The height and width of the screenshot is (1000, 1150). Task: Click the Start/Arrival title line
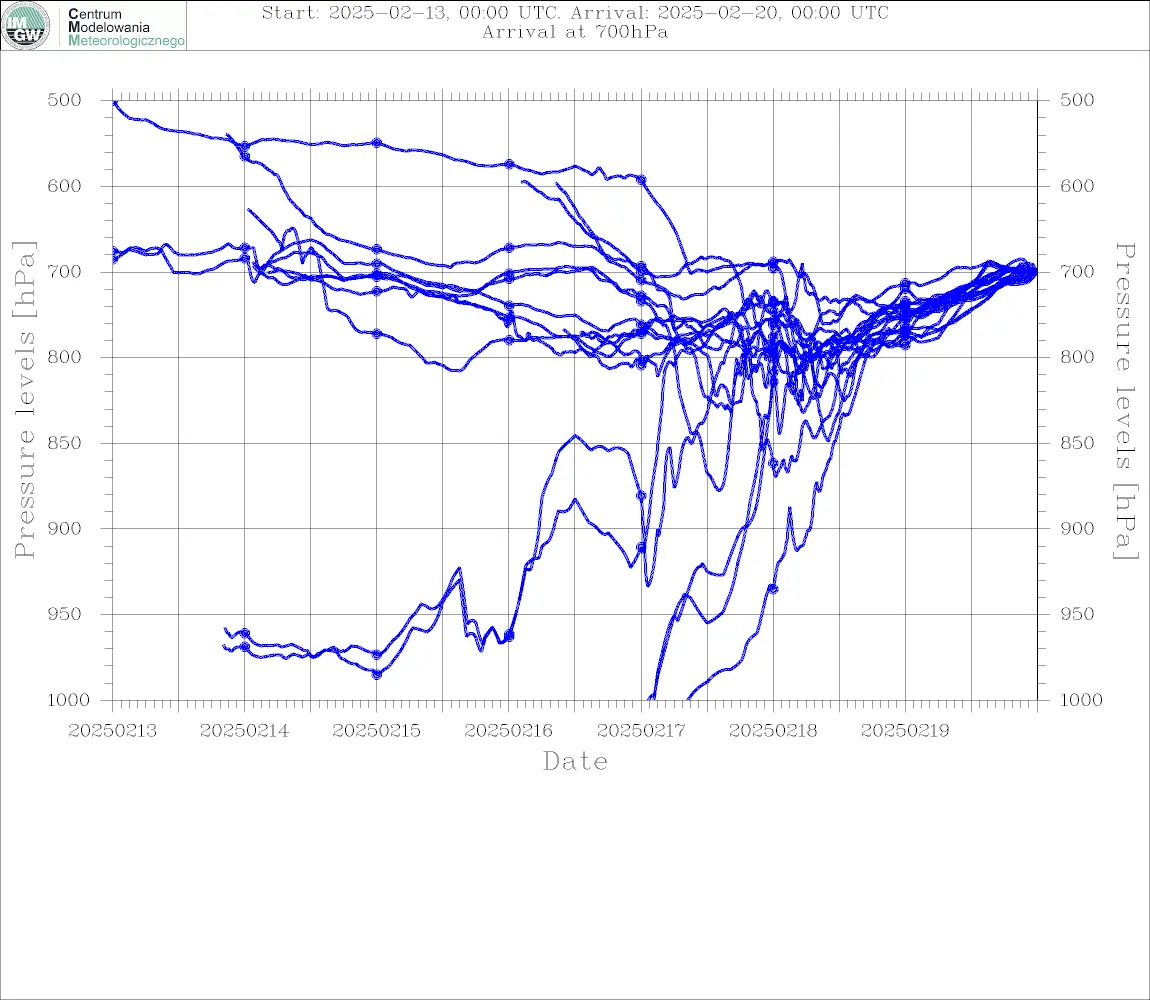pyautogui.click(x=575, y=13)
